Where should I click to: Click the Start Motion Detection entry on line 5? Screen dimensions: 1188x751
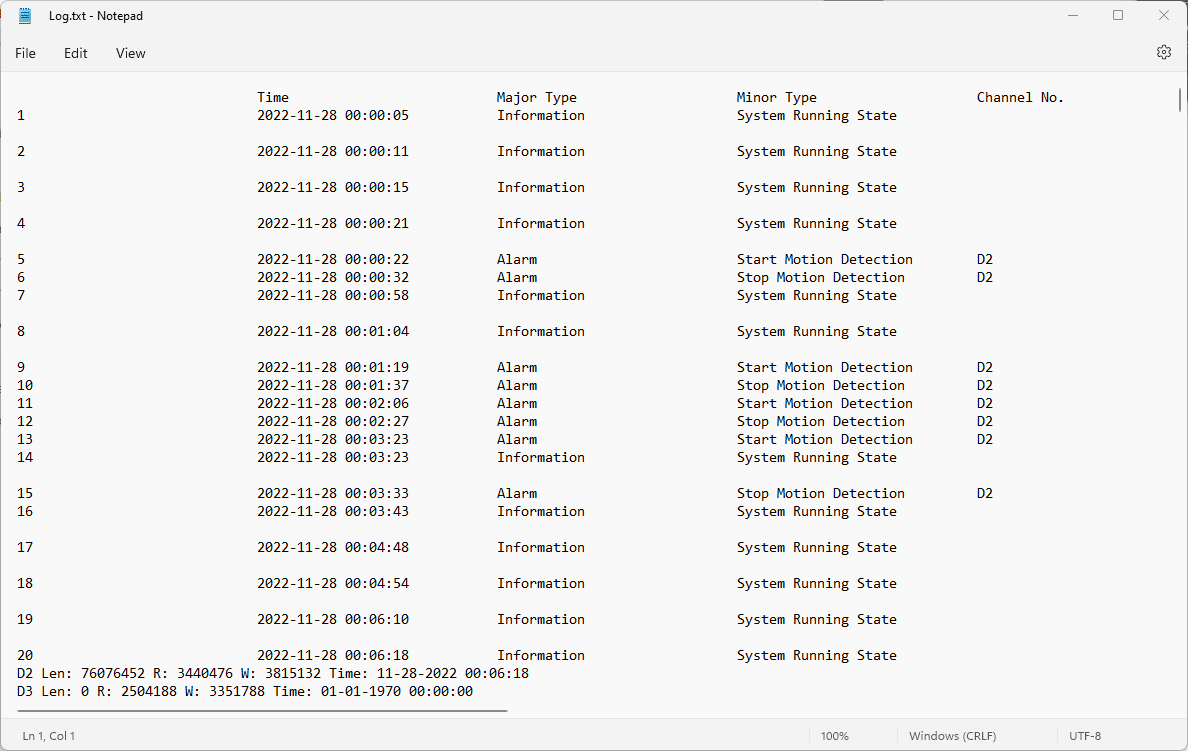pos(824,259)
